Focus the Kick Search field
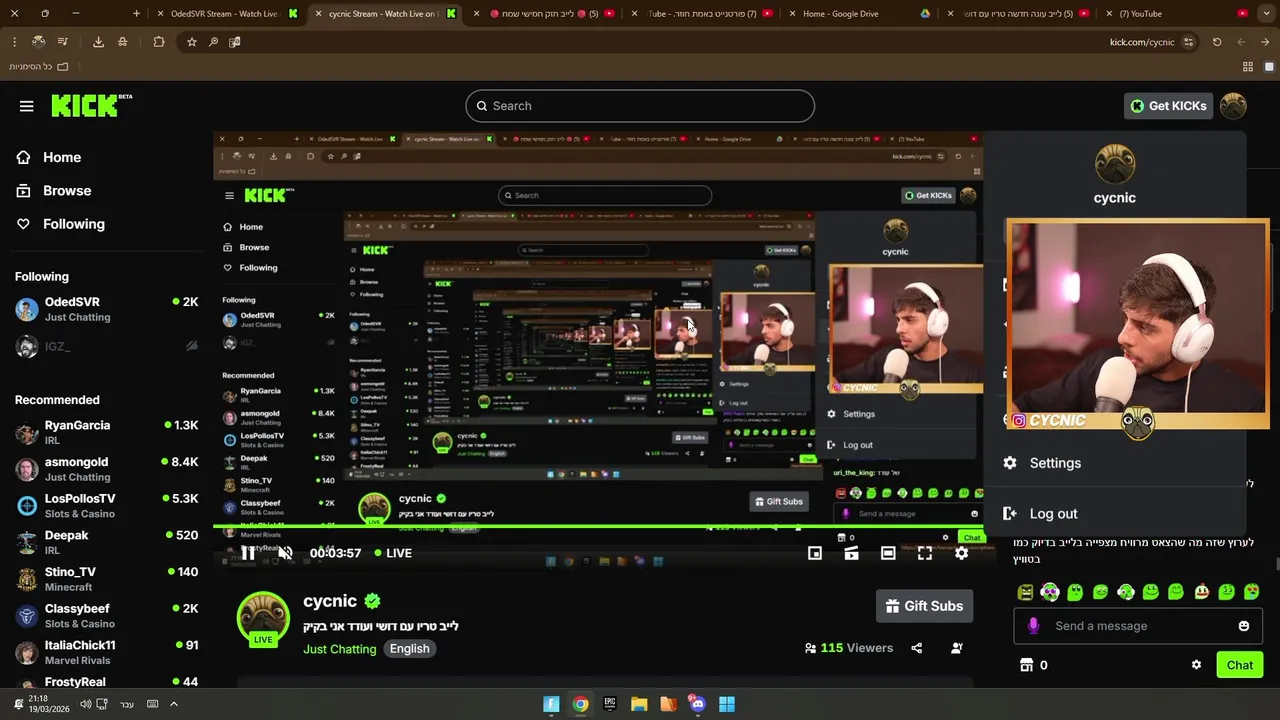The width and height of the screenshot is (1280, 720). [x=640, y=106]
